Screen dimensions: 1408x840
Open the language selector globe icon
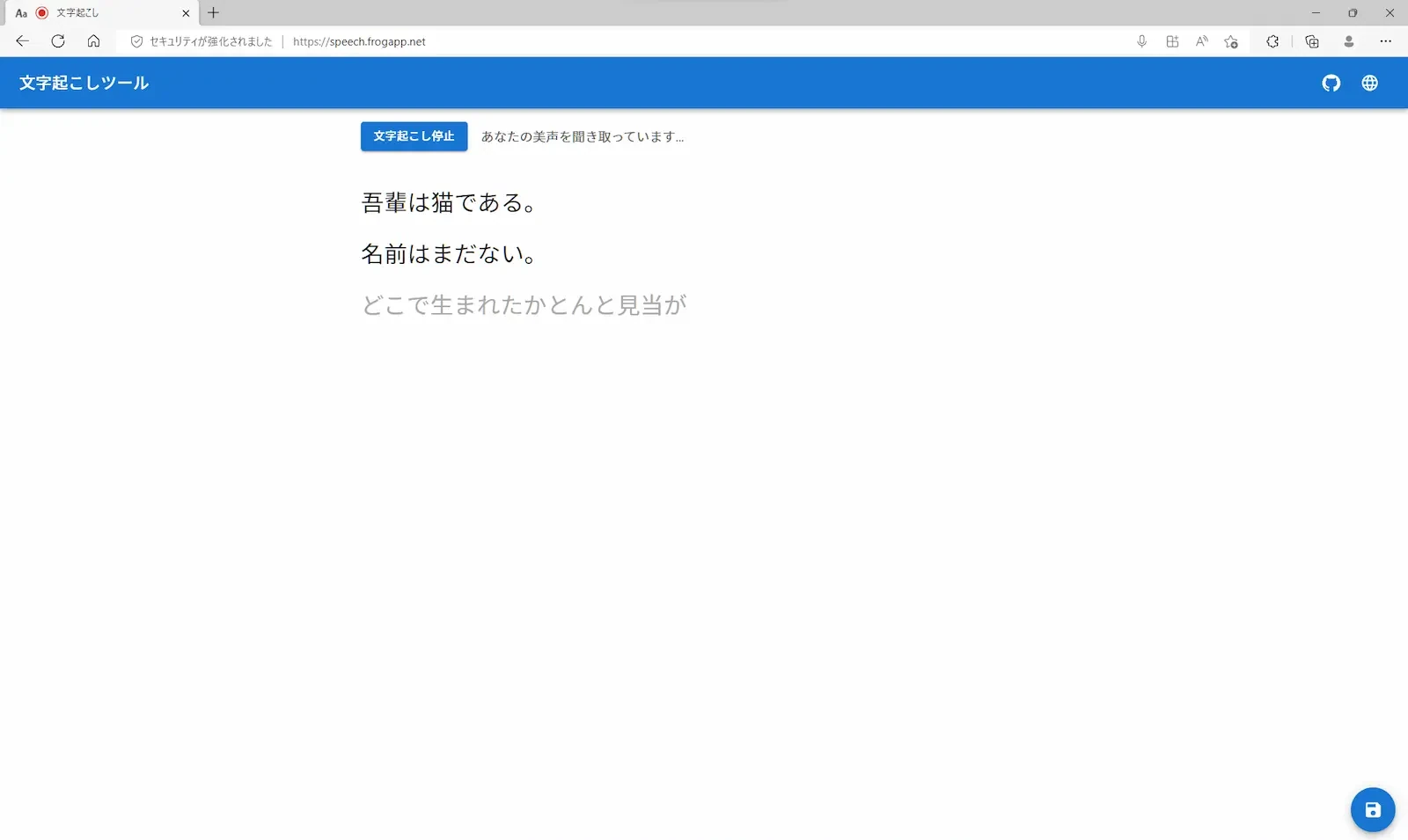tap(1369, 82)
